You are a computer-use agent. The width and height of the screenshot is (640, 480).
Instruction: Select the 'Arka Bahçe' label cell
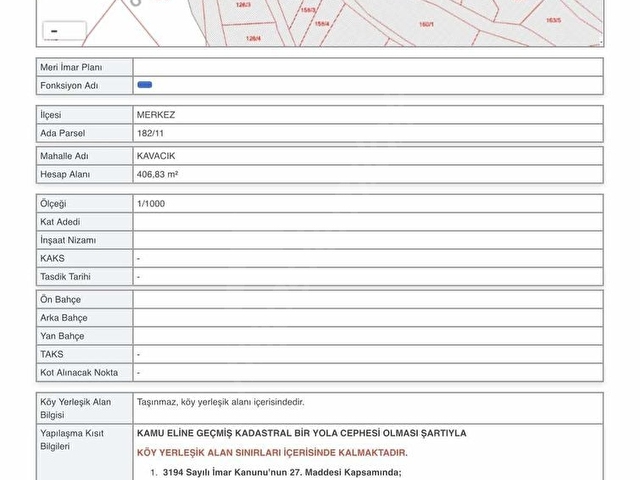click(x=84, y=318)
